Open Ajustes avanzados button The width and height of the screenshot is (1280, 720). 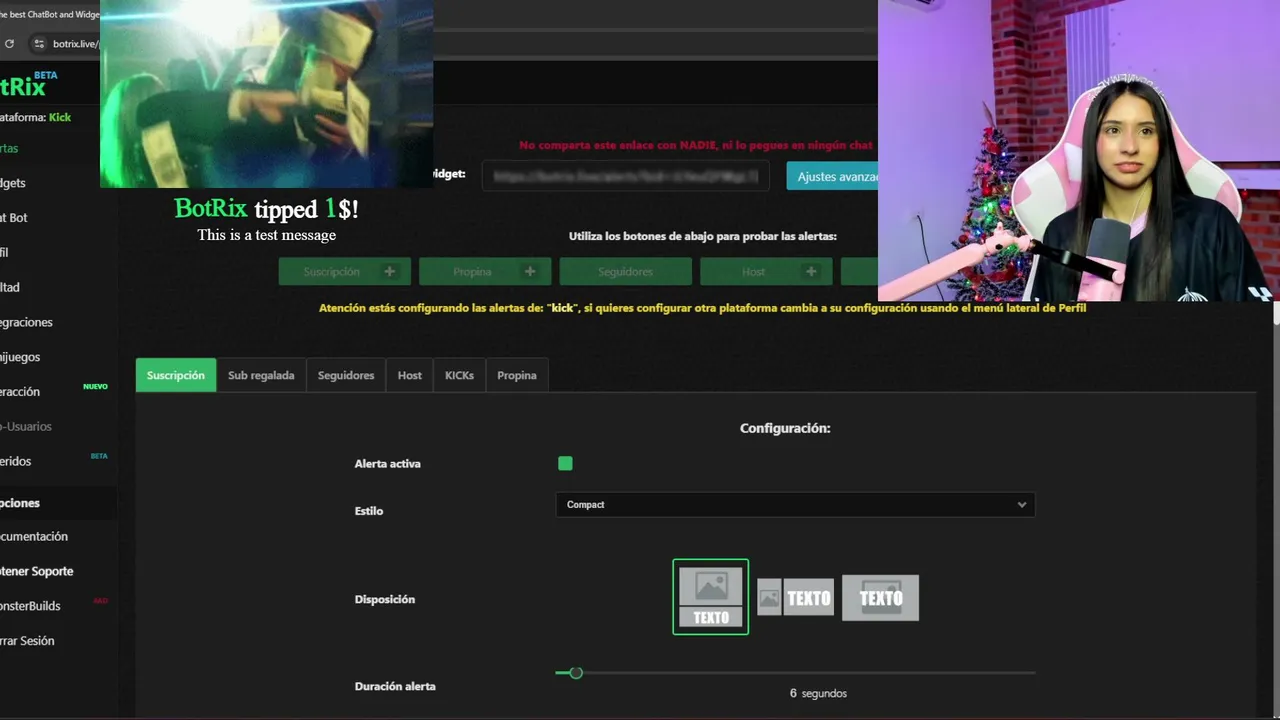point(832,176)
